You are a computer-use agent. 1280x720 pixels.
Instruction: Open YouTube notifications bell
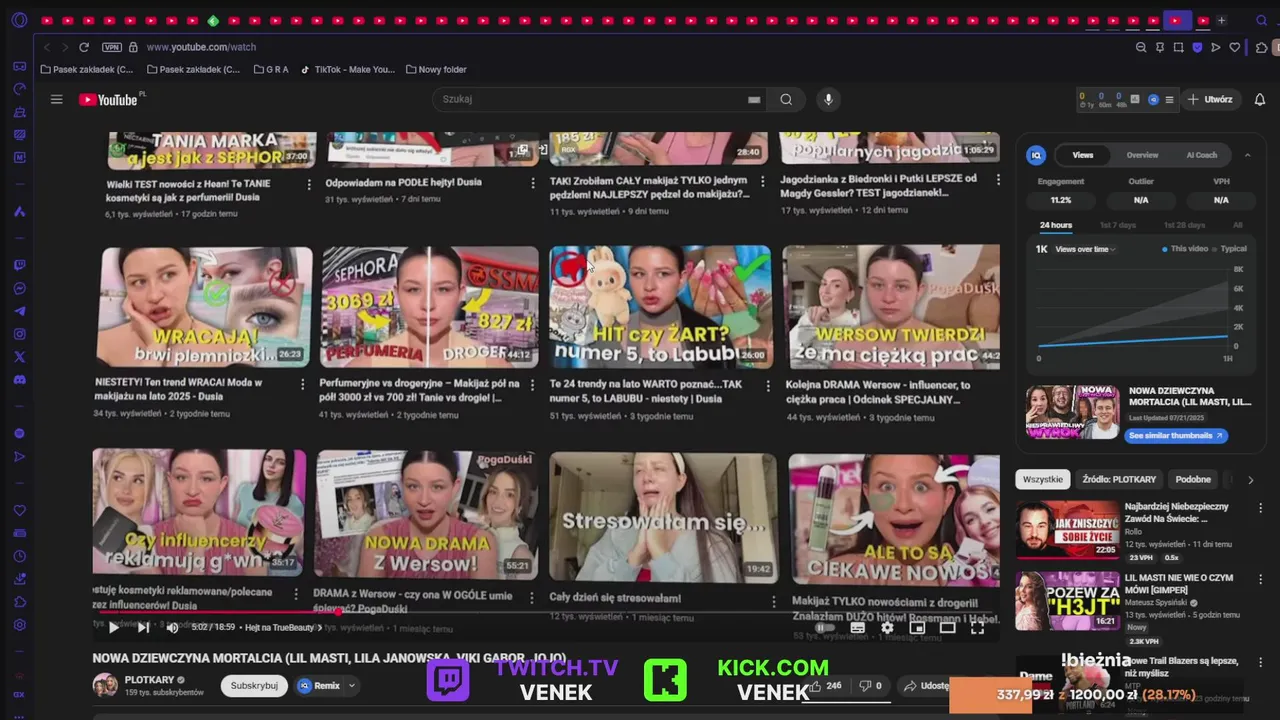(1259, 99)
